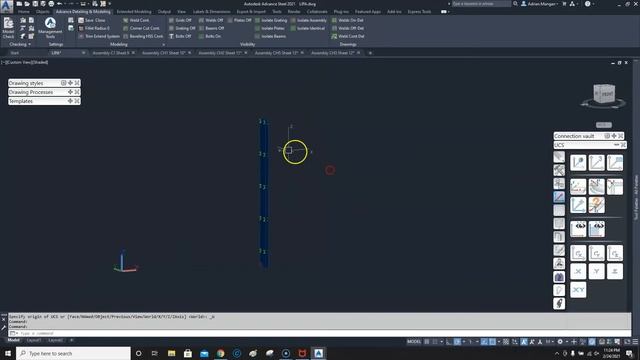Select the UCS origin point tool
This screenshot has width=640, height=360.
pos(578,162)
